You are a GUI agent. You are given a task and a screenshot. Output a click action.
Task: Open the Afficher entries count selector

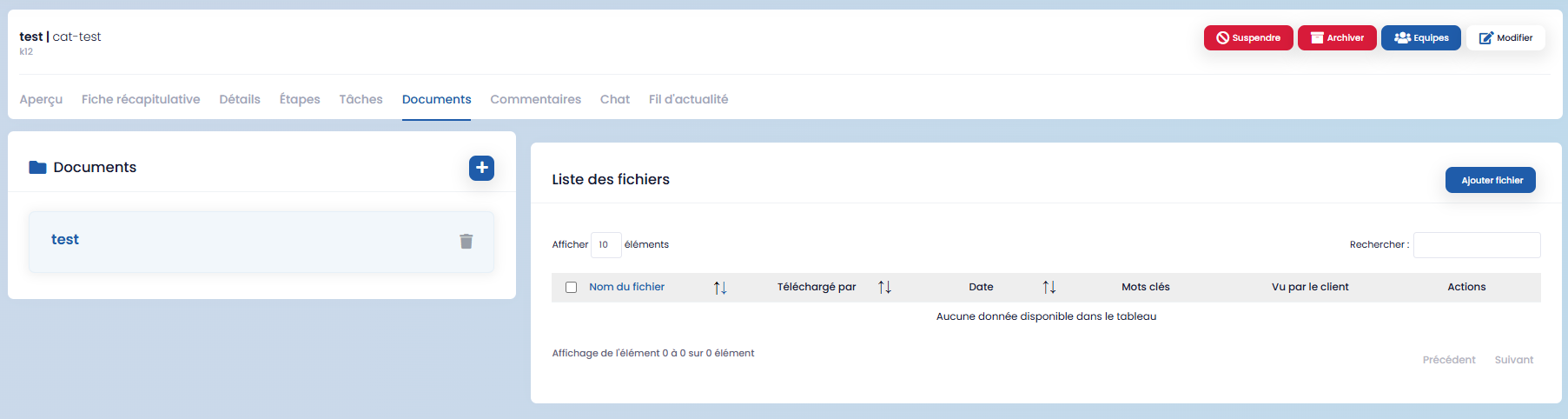coord(605,245)
